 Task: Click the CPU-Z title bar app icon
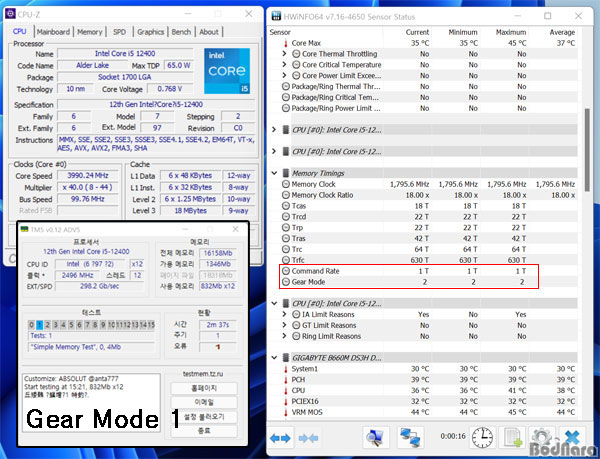tap(10, 15)
